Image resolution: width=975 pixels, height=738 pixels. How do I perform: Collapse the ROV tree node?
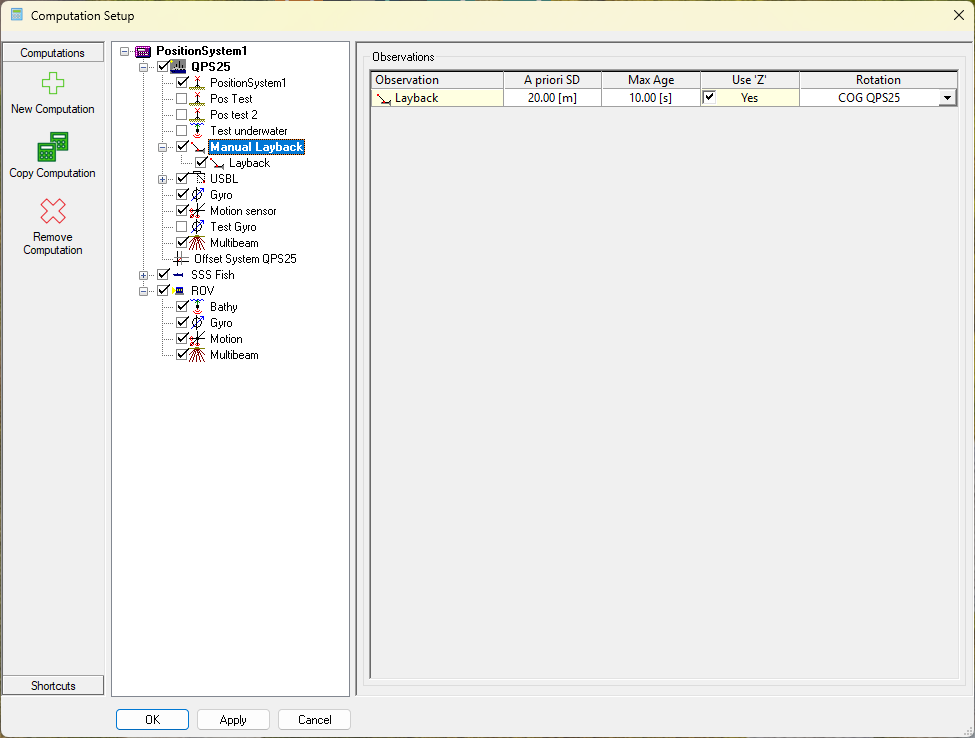(144, 291)
